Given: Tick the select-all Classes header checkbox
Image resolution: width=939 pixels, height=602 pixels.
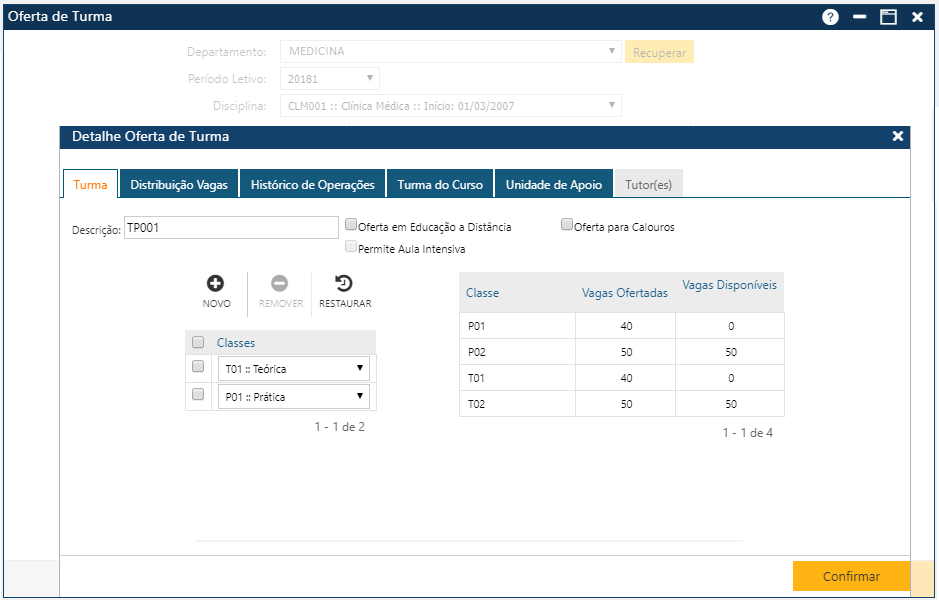Looking at the screenshot, I should point(198,342).
